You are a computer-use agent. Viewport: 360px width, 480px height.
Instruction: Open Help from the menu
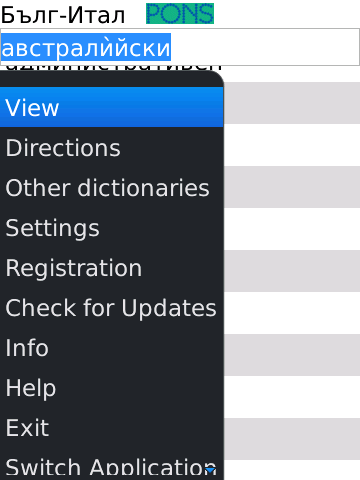click(x=112, y=388)
